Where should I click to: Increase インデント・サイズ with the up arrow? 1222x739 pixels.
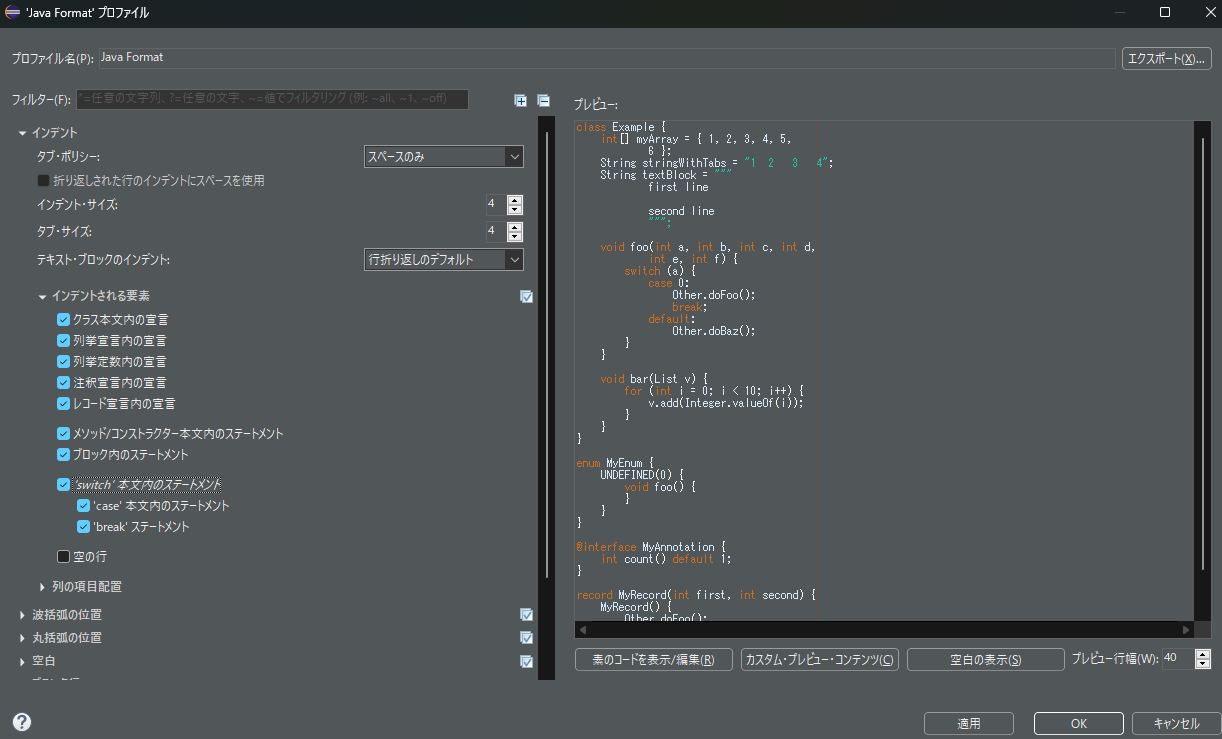pyautogui.click(x=515, y=200)
